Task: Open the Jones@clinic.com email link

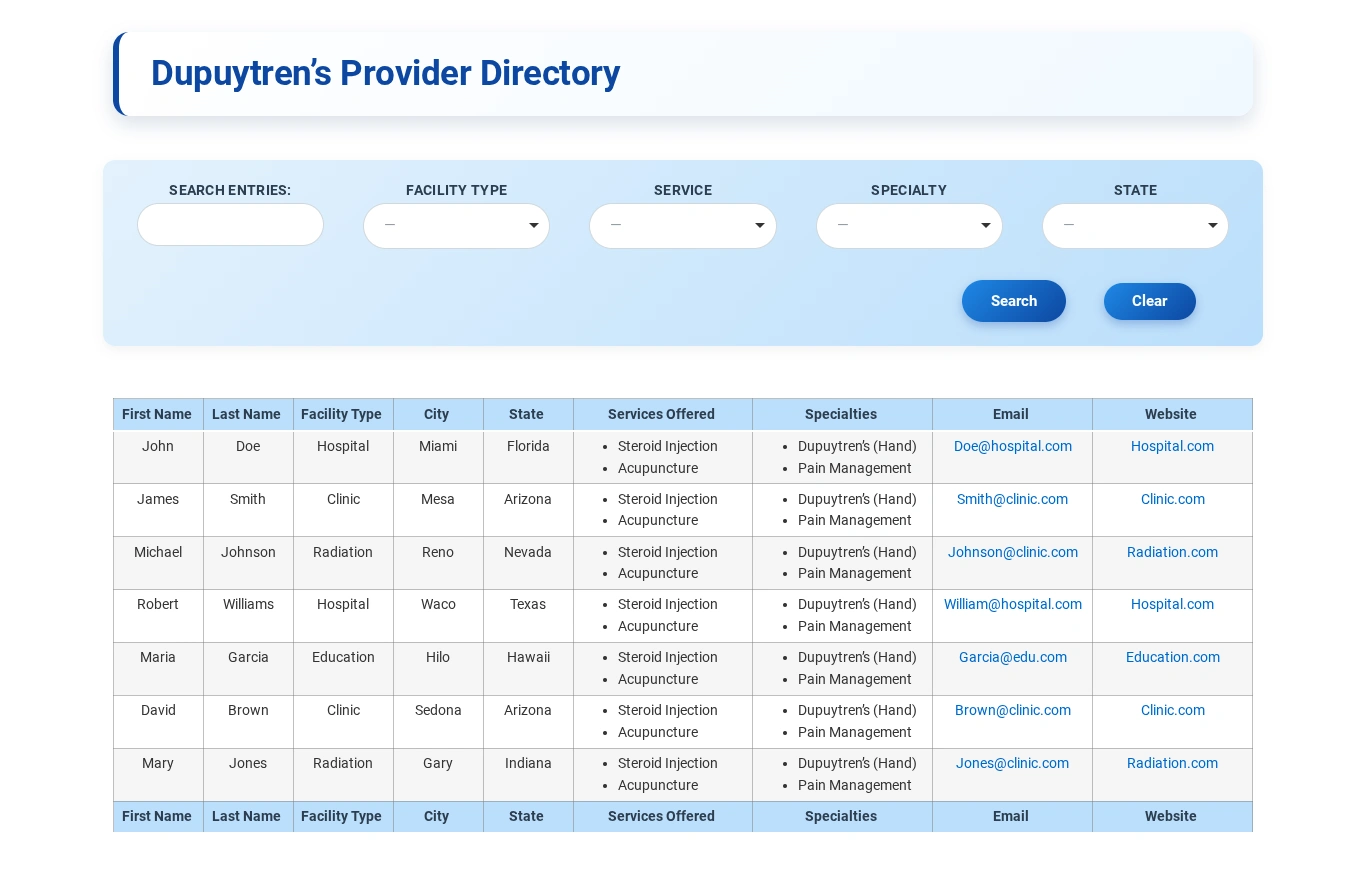Action: [1012, 763]
